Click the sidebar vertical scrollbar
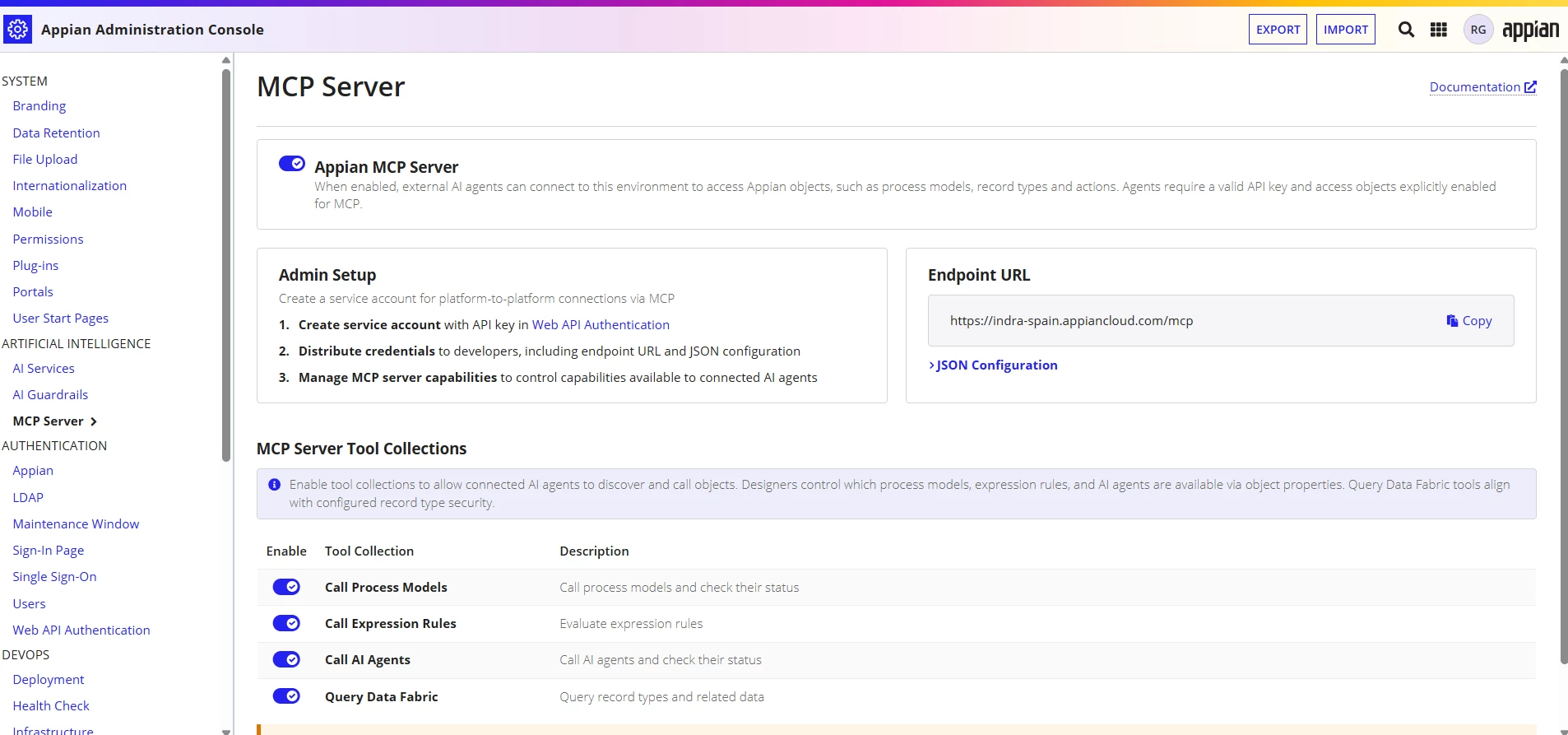This screenshot has height=735, width=1568. pyautogui.click(x=226, y=265)
